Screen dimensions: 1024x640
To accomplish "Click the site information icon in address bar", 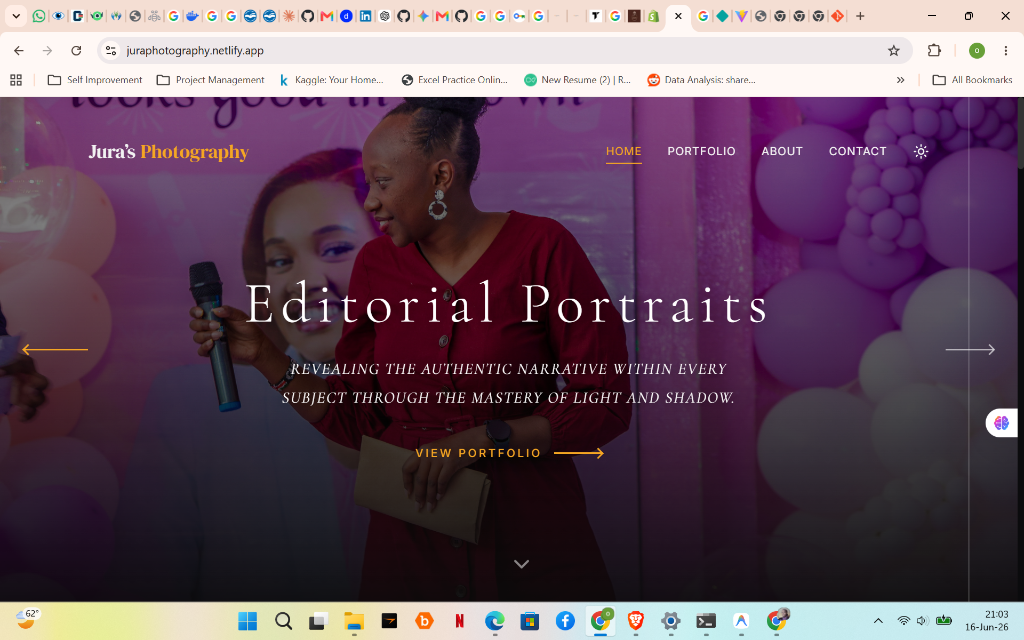I will [111, 50].
